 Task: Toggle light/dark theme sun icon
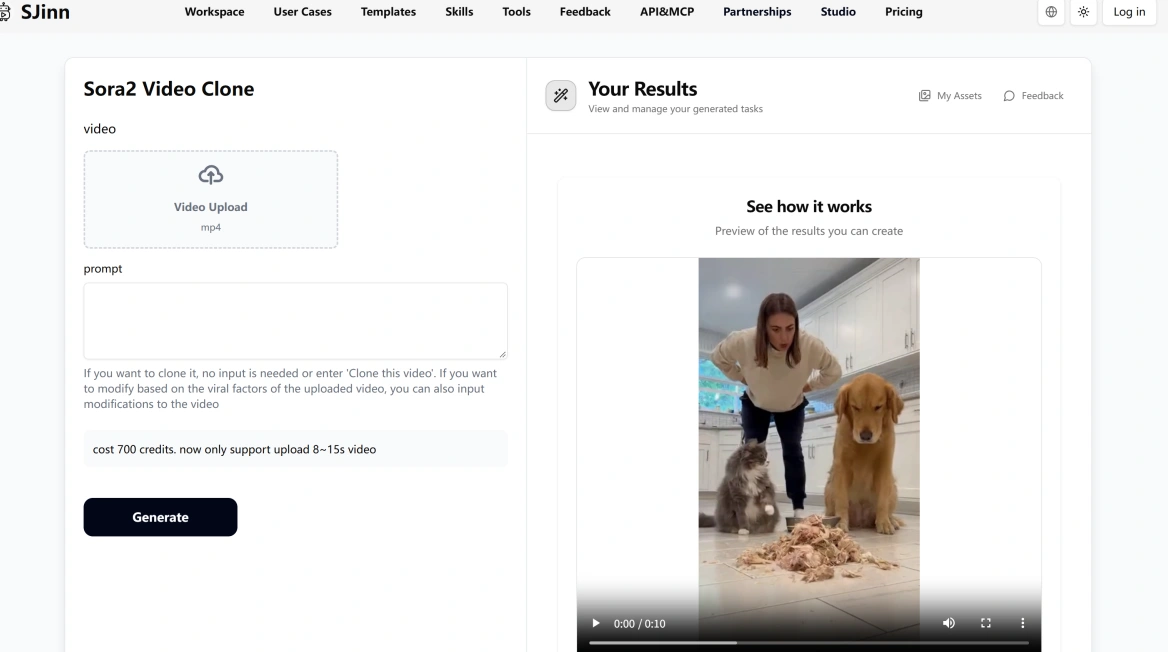point(1083,12)
